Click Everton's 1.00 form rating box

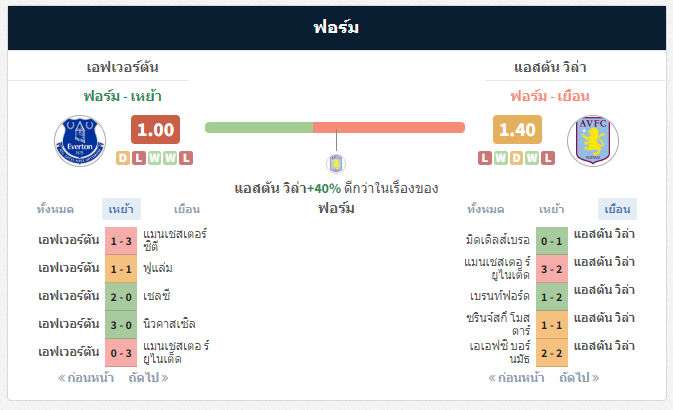coord(155,129)
